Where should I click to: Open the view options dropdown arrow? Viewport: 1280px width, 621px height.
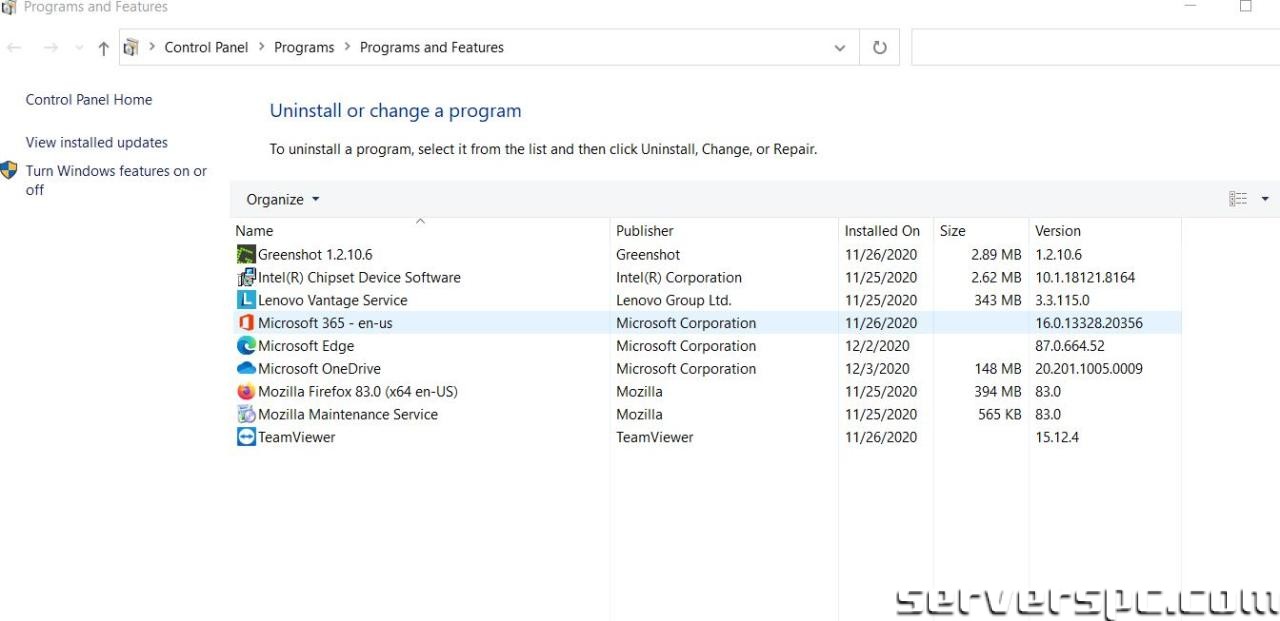[x=1264, y=199]
